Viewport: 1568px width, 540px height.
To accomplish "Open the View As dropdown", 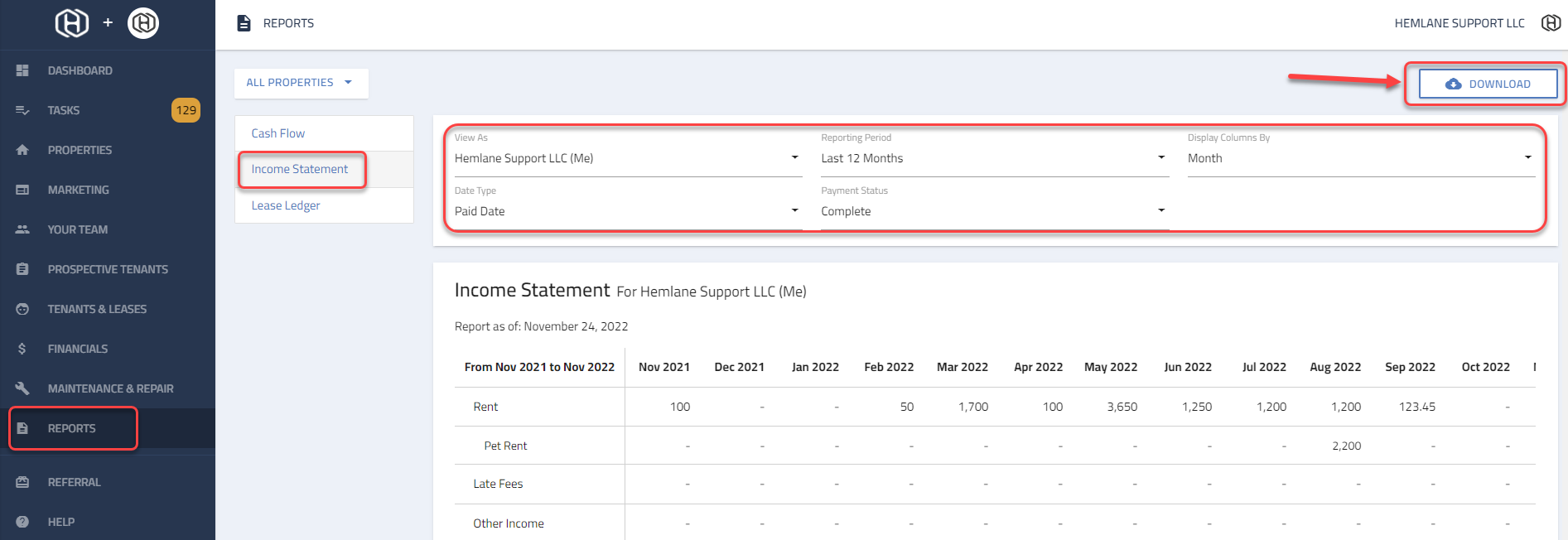I will pyautogui.click(x=628, y=158).
